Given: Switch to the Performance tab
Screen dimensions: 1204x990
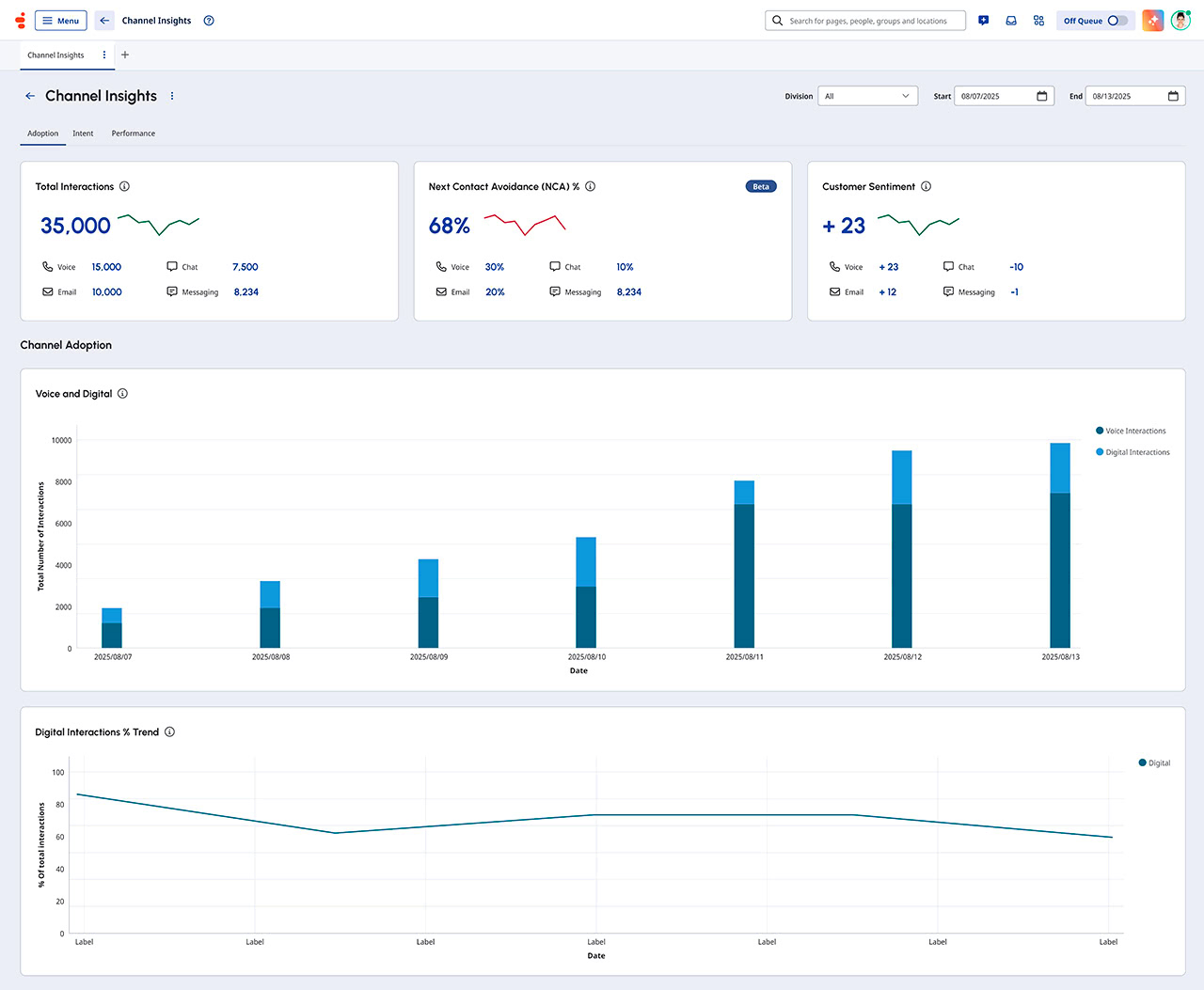Looking at the screenshot, I should (x=133, y=134).
